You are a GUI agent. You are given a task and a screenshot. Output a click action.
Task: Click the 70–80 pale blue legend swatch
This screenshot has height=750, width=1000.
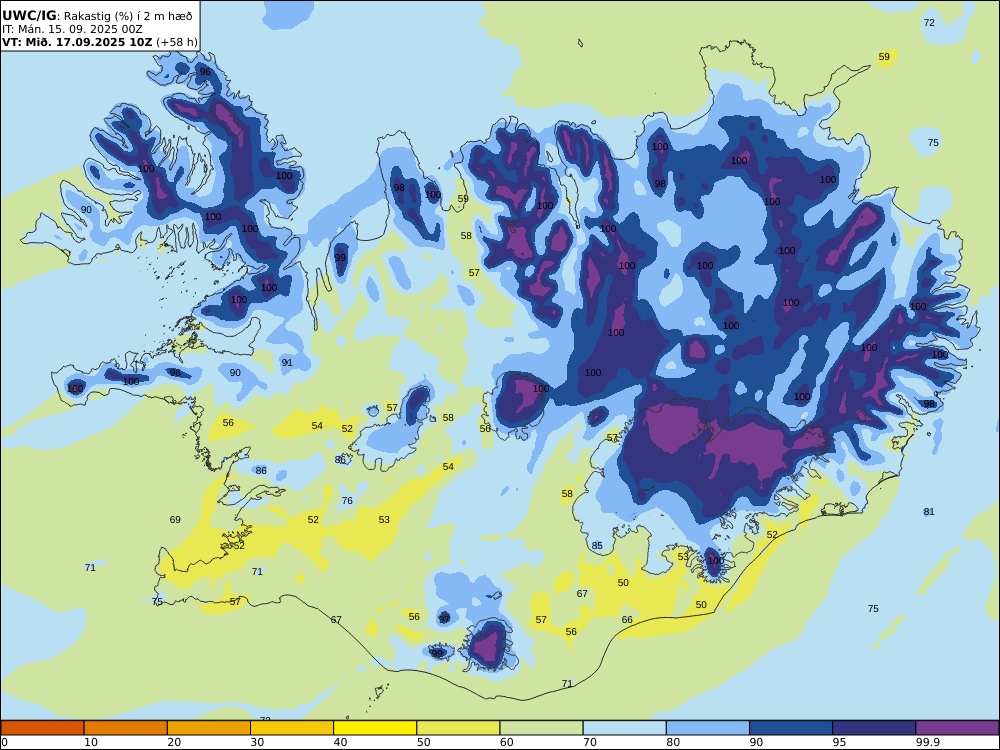click(624, 728)
